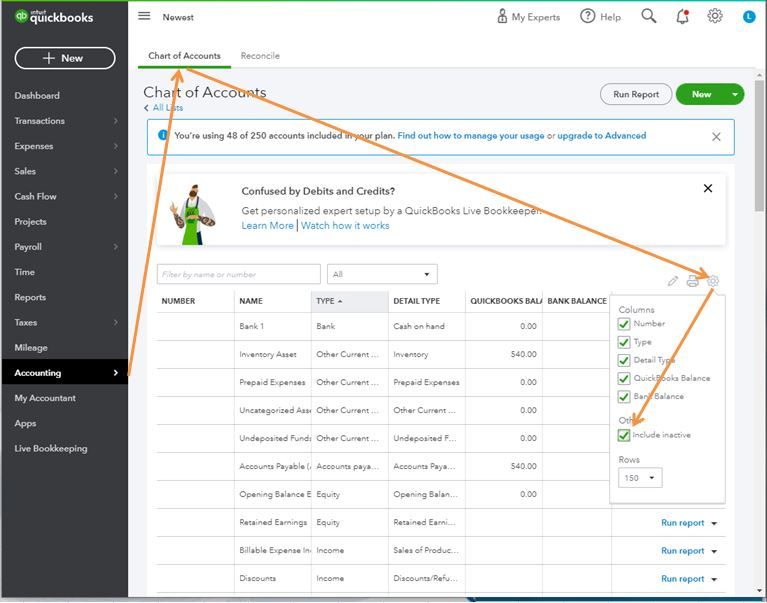Click Watch how it works link
767x603 pixels.
345,225
